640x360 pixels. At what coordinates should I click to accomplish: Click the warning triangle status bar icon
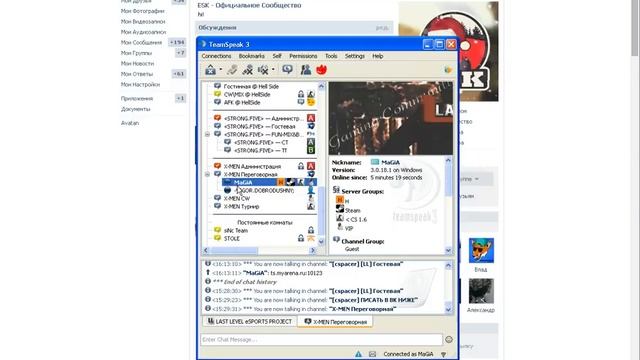tap(358, 354)
